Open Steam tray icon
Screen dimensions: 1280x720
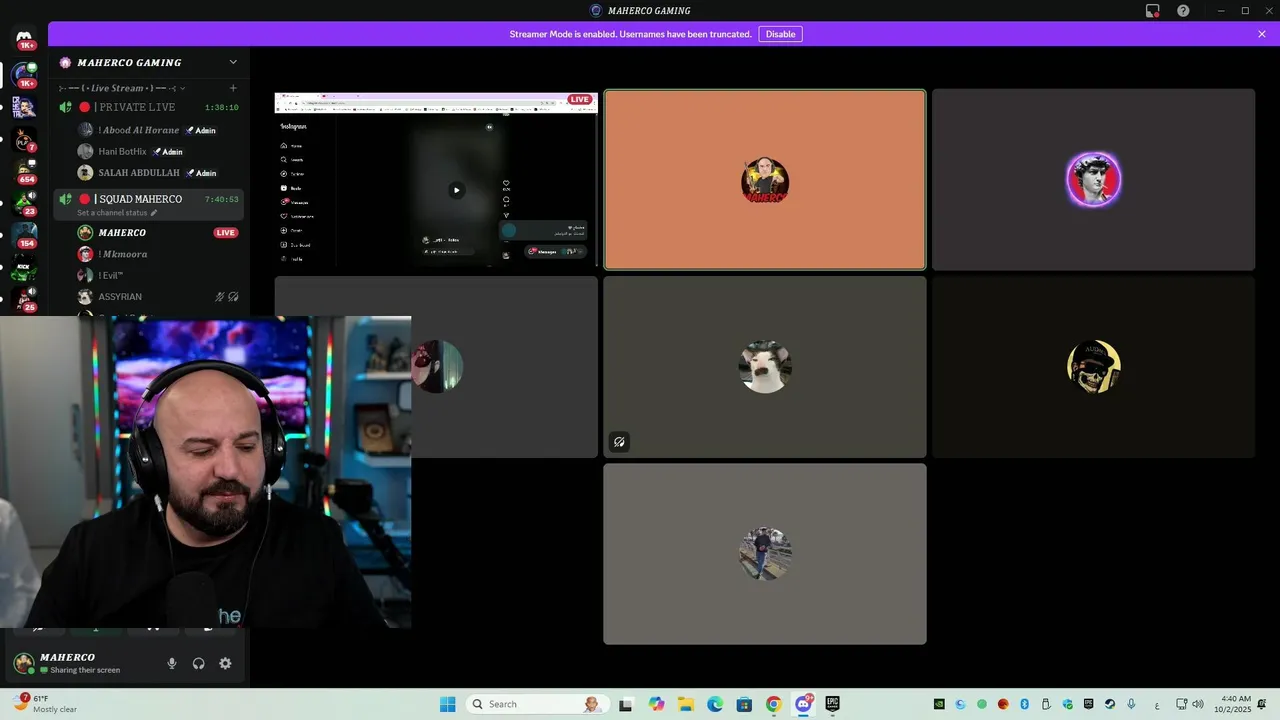coord(1110,704)
